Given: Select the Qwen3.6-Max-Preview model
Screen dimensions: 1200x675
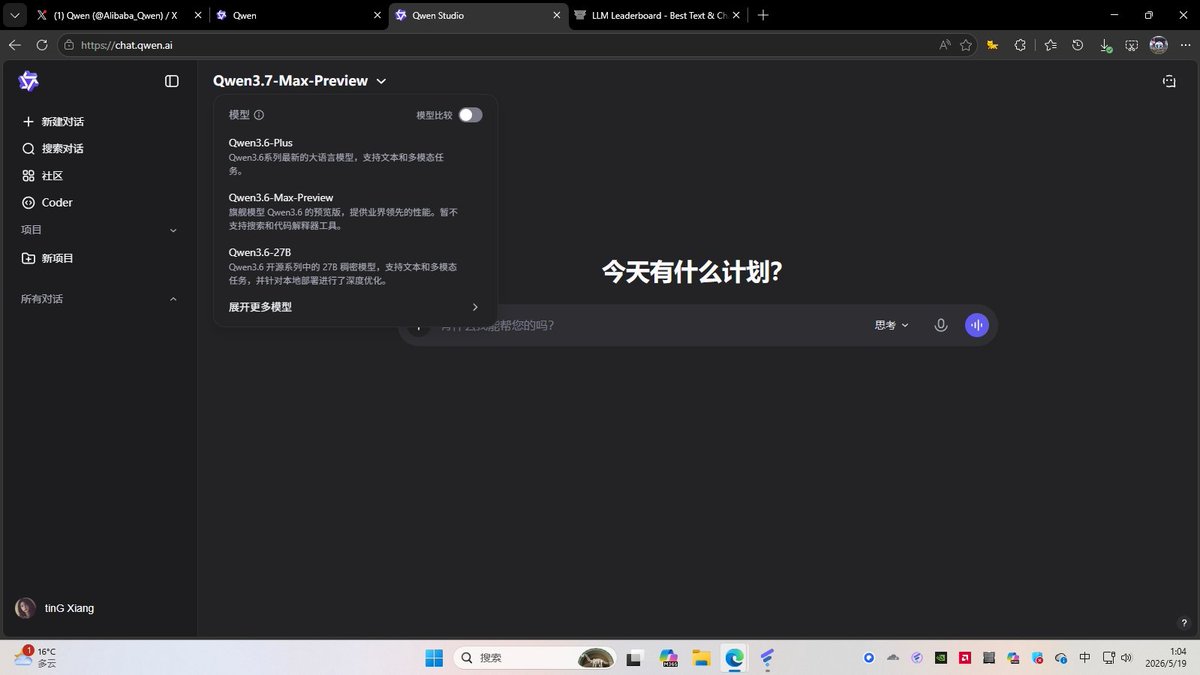Looking at the screenshot, I should 345,211.
